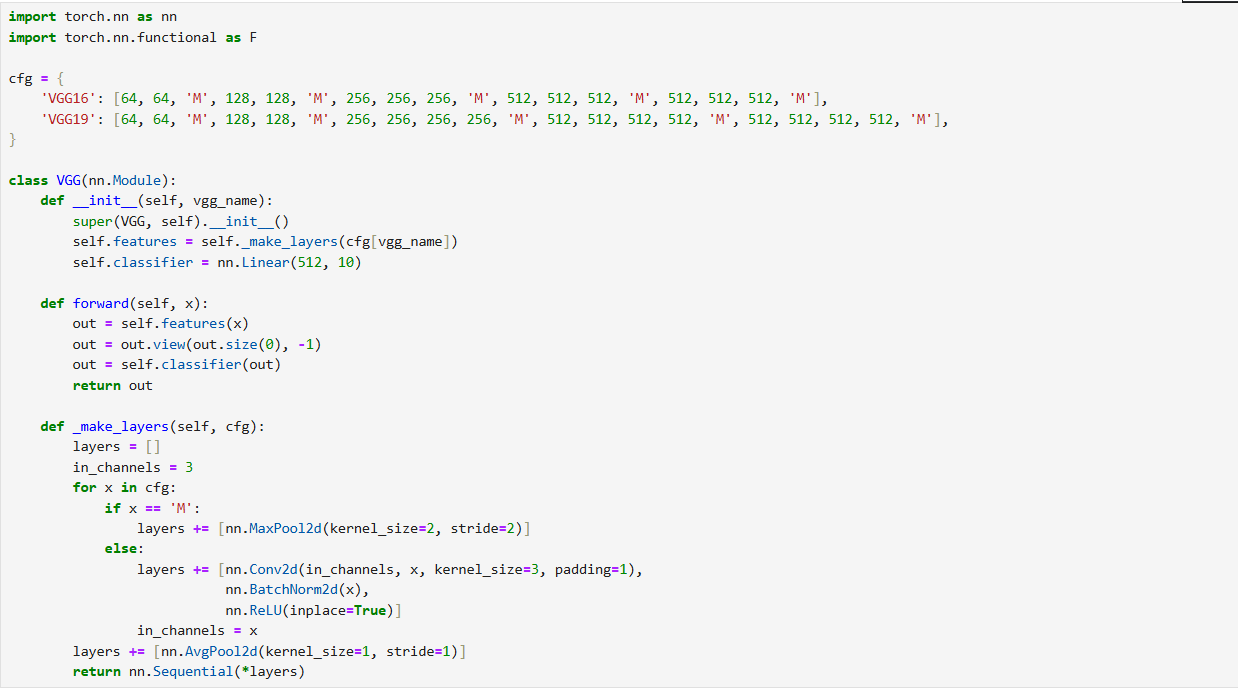Click the 'in_channels = x' line
This screenshot has height=688, width=1238.
tap(197, 631)
